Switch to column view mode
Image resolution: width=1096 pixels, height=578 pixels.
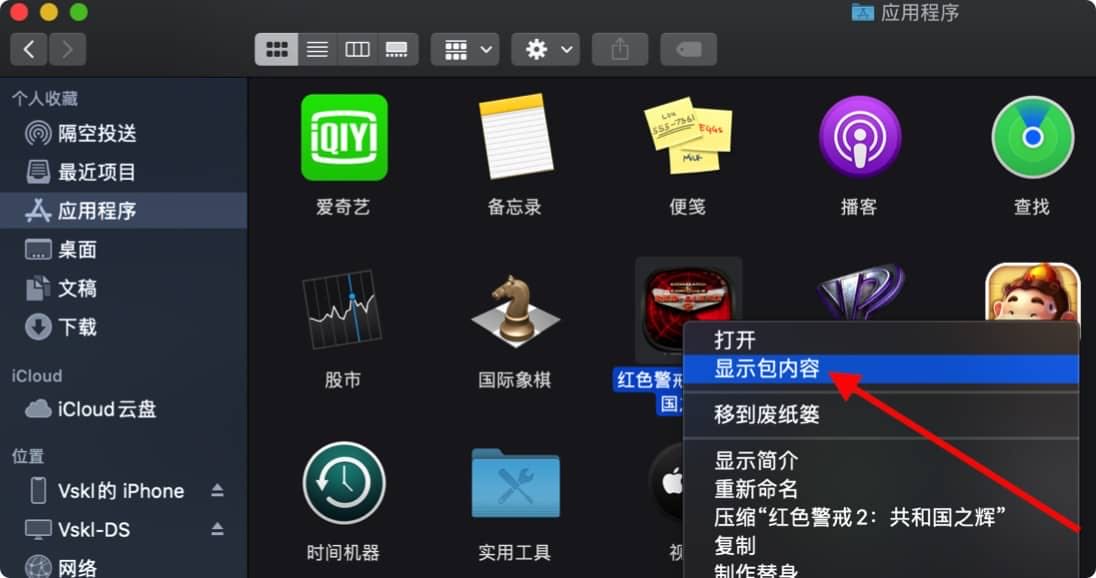[357, 50]
